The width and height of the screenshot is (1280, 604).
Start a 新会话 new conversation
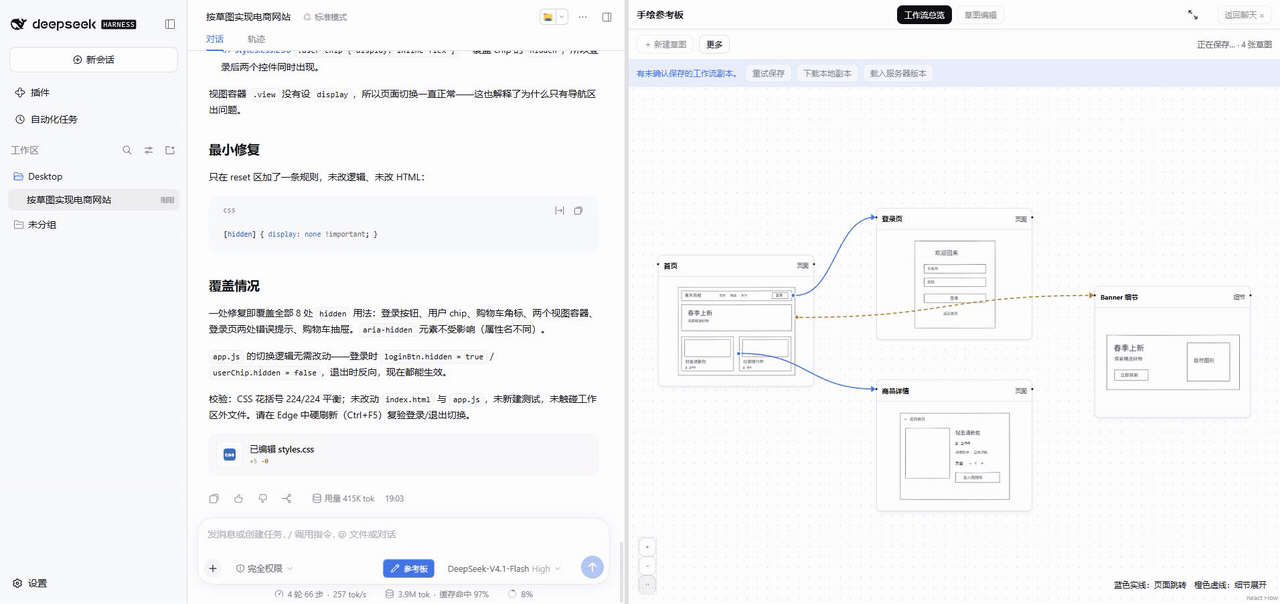click(x=94, y=59)
